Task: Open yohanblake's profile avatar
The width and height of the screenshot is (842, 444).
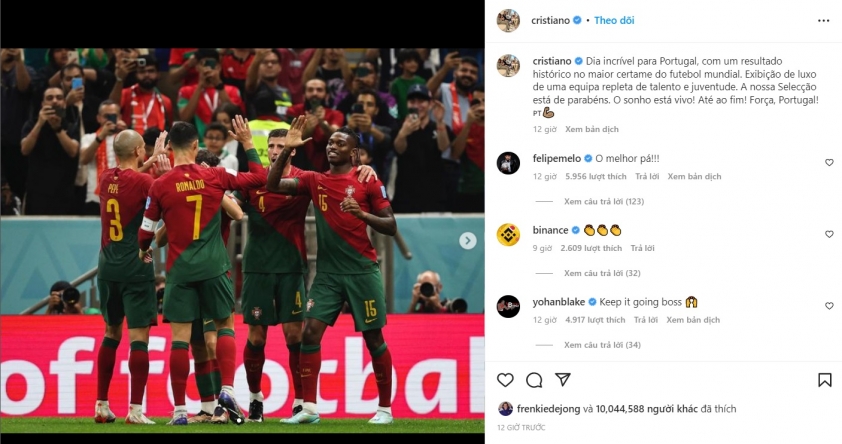Action: click(508, 307)
